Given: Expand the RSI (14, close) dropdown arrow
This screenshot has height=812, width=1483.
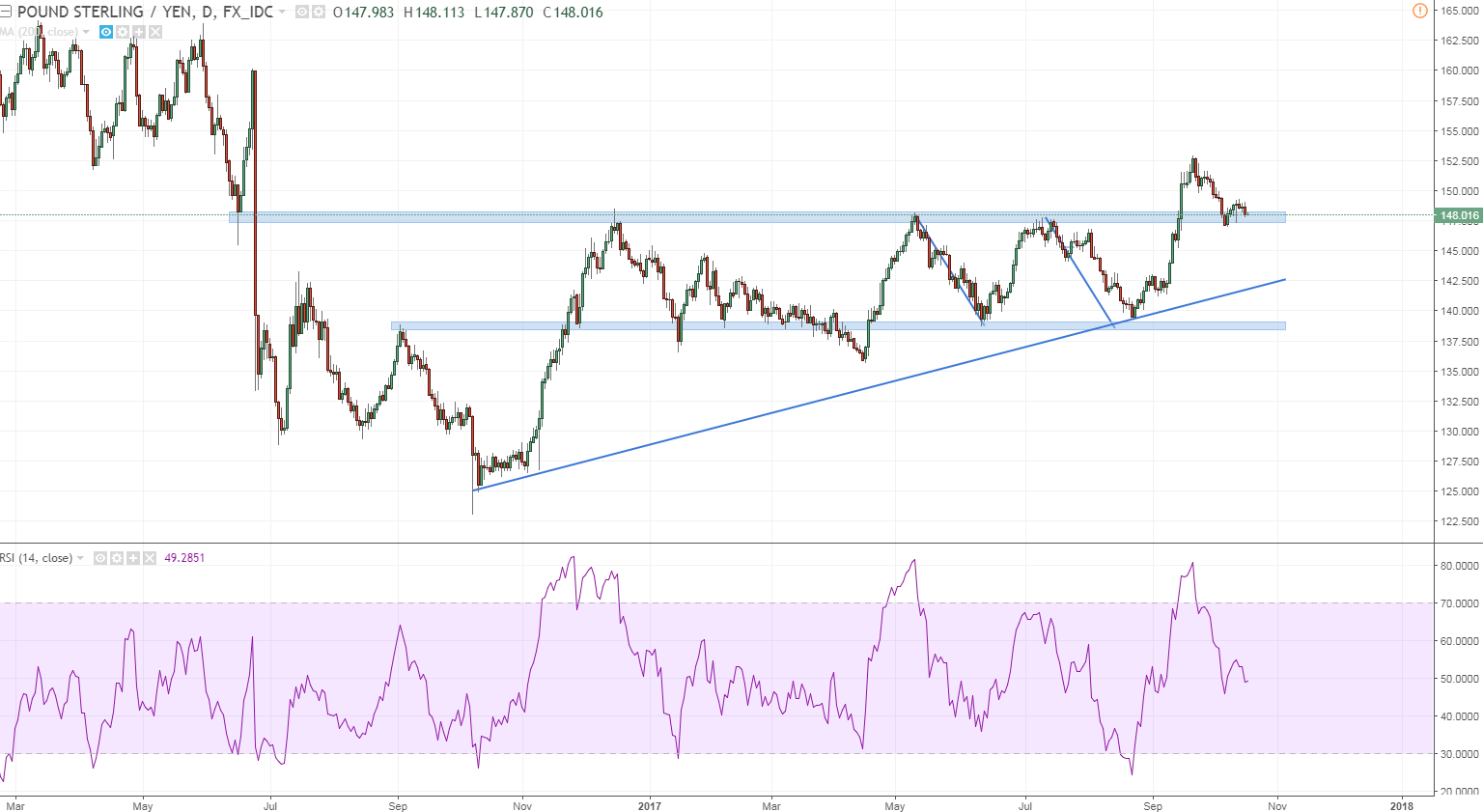Looking at the screenshot, I should [x=80, y=558].
